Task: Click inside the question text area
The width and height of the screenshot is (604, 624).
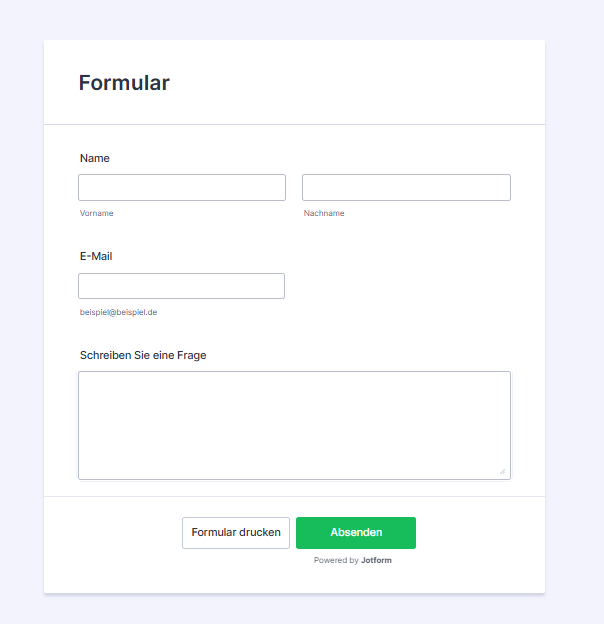Action: pyautogui.click(x=294, y=425)
